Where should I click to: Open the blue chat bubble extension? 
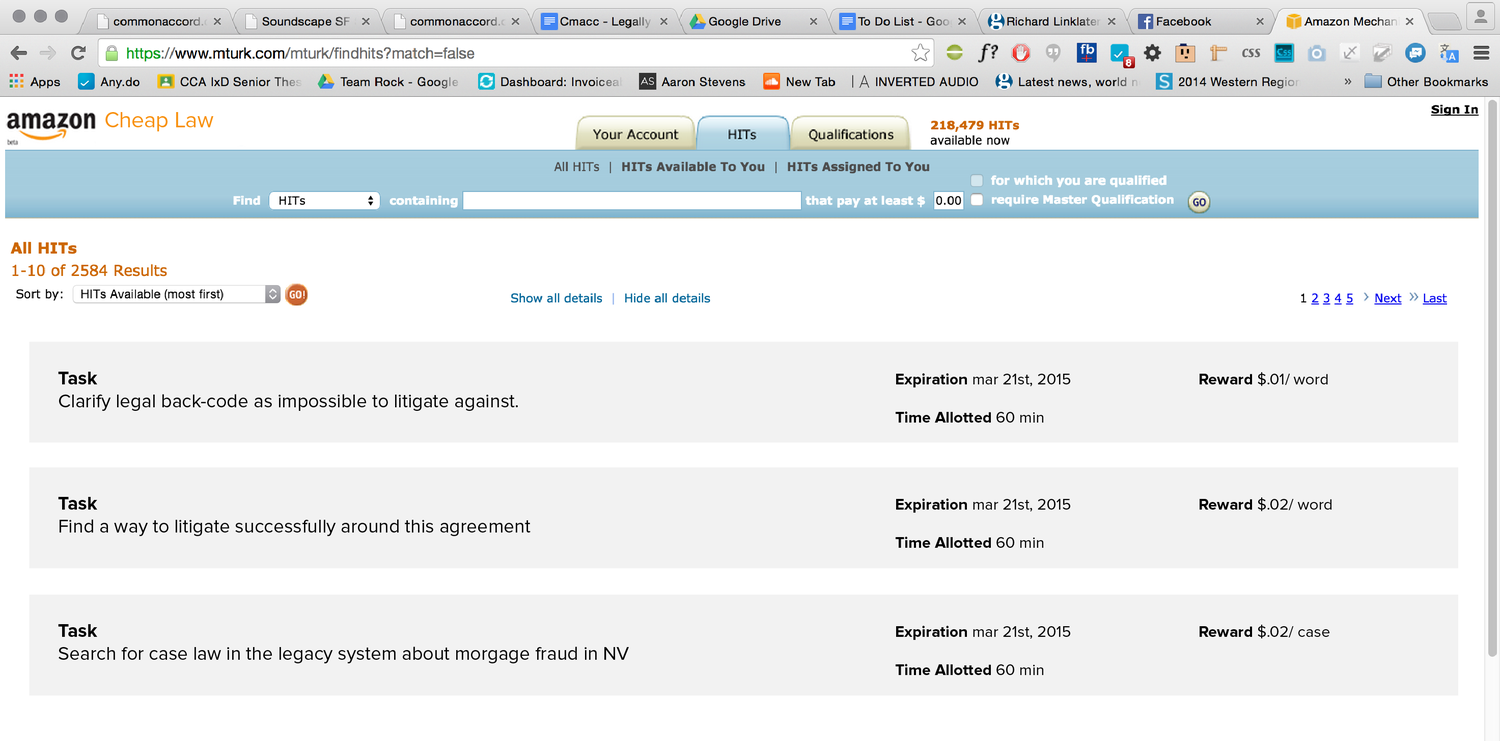click(1415, 53)
